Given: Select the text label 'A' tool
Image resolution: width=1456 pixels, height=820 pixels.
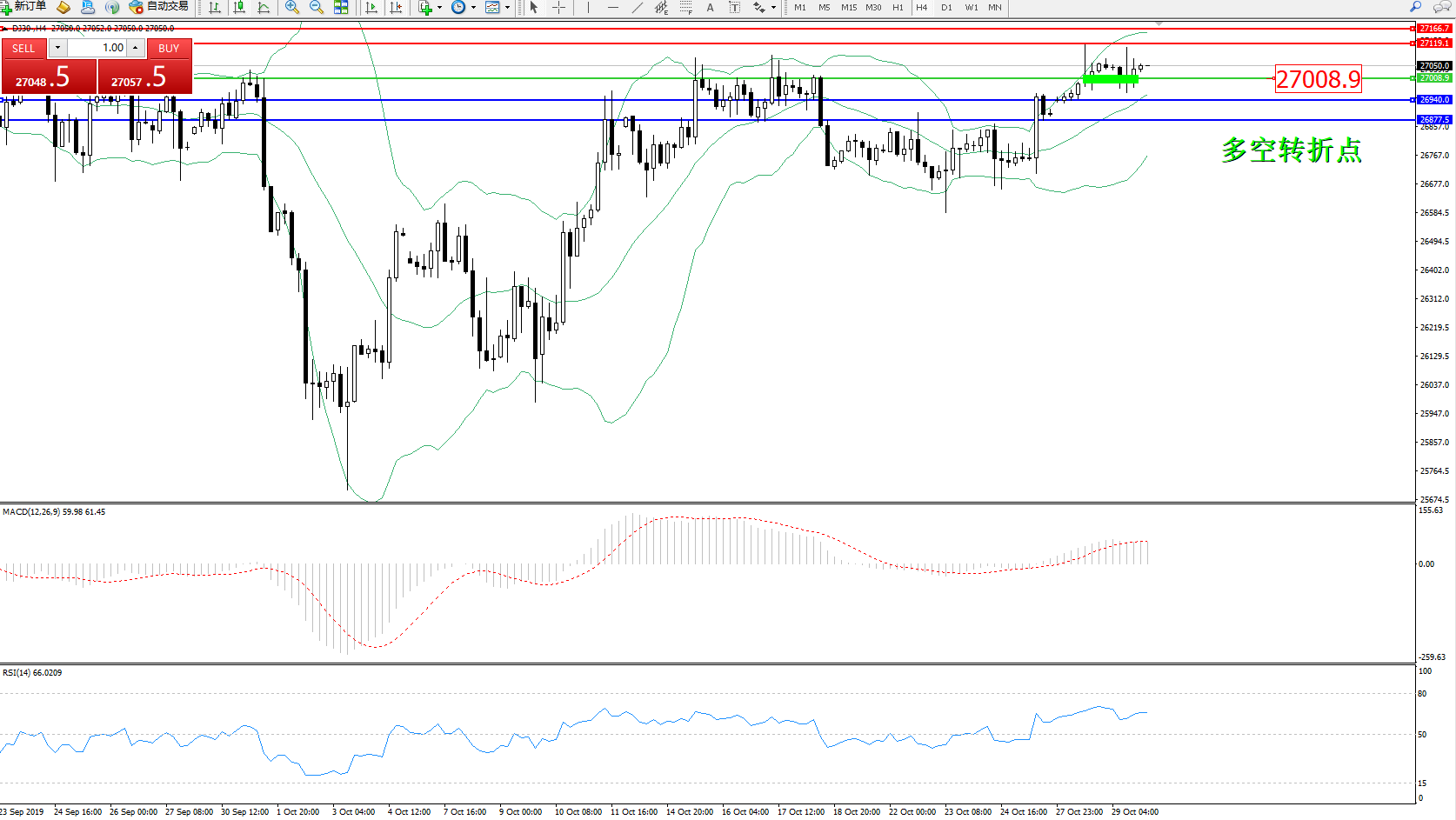Looking at the screenshot, I should click(710, 7).
